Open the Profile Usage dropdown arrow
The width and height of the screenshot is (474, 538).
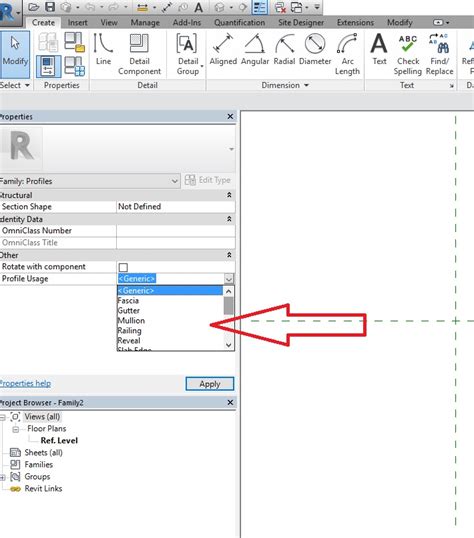[229, 279]
